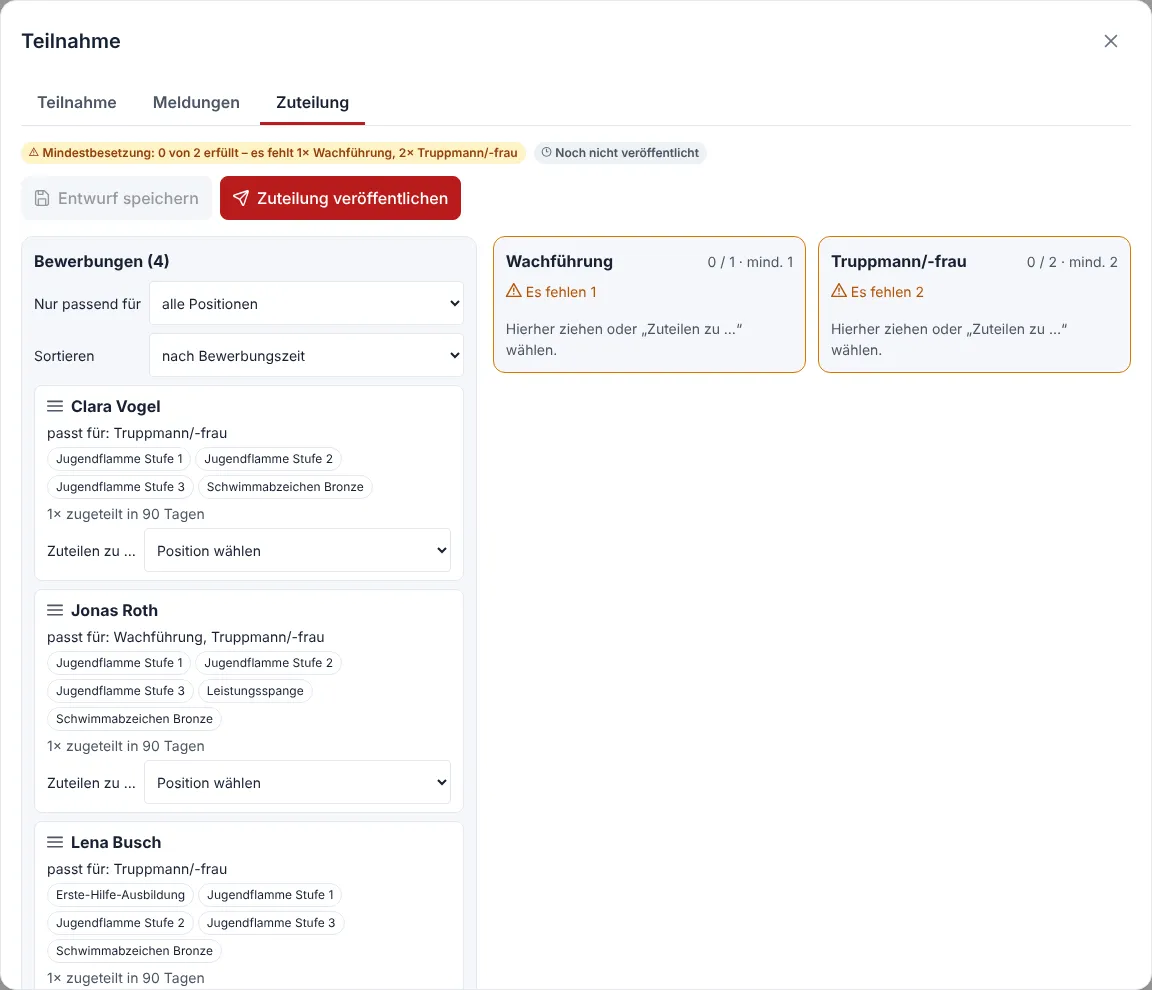Select applicant name Jonas Roth
This screenshot has height=990, width=1152.
(114, 610)
